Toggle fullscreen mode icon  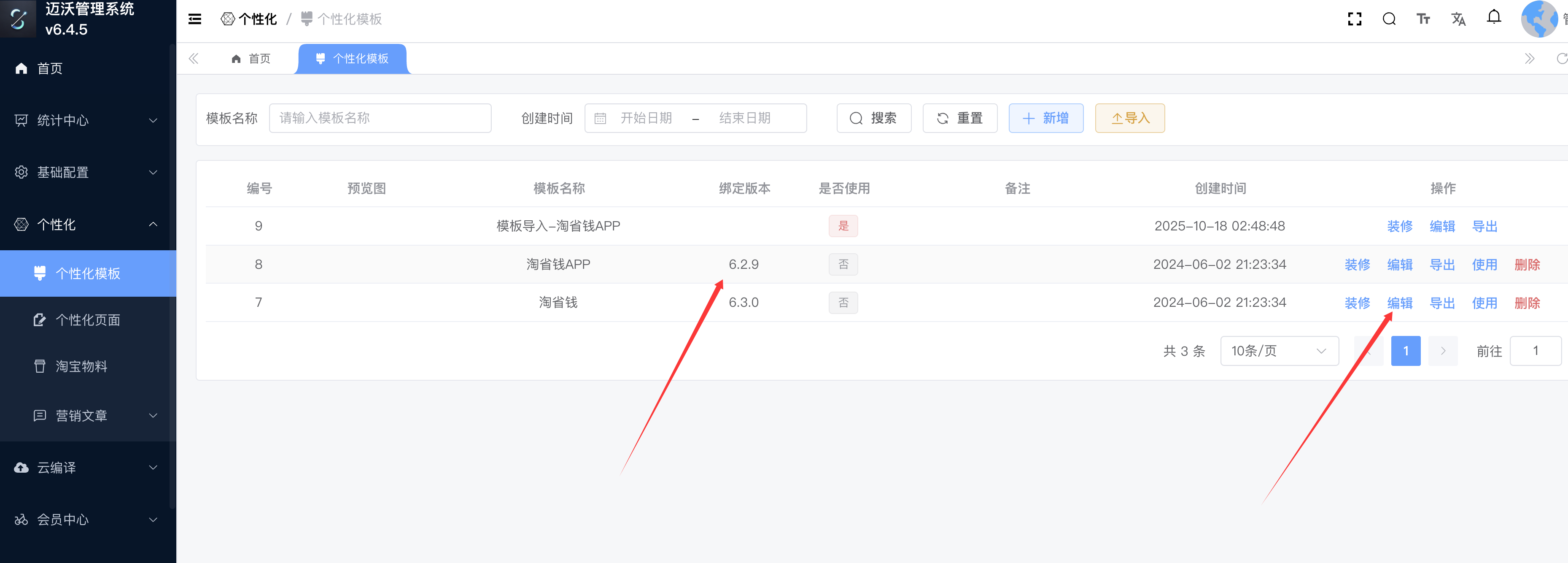[x=1354, y=19]
